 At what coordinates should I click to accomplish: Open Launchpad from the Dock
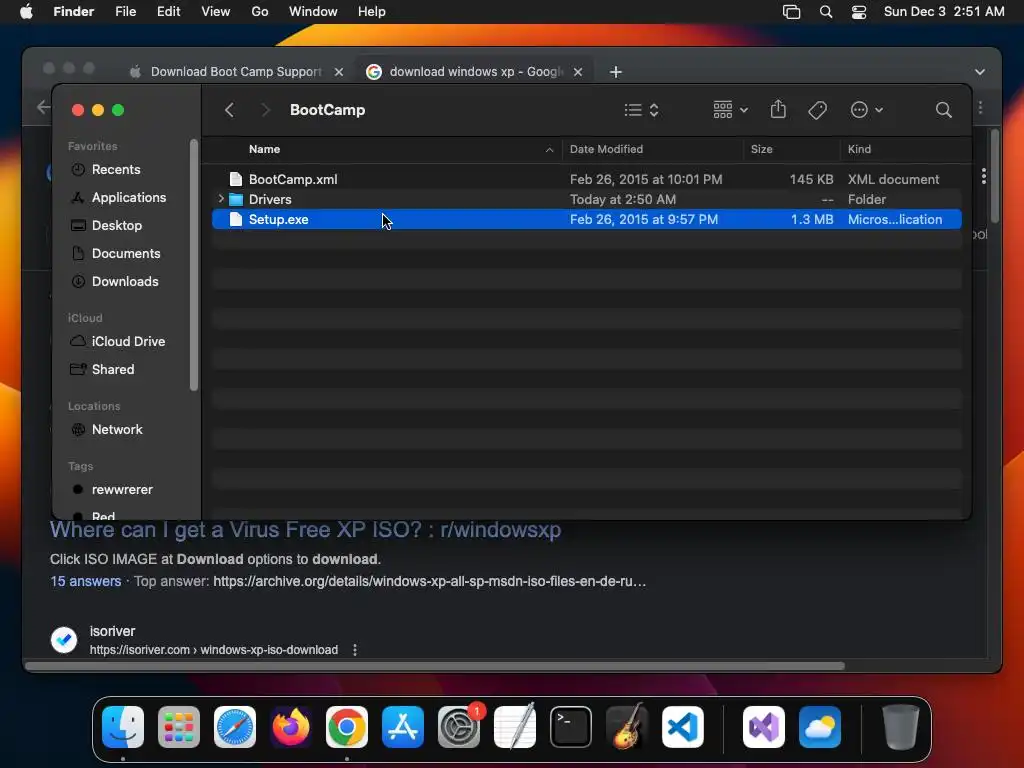(179, 726)
